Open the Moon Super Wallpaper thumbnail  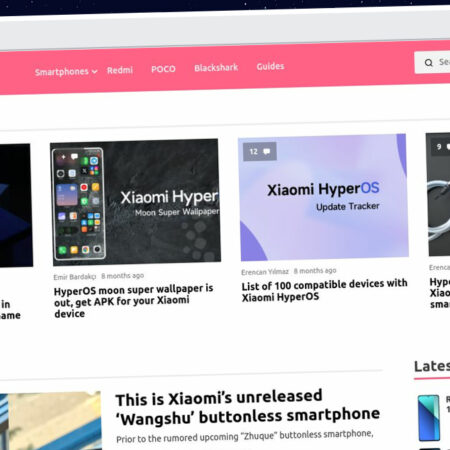point(135,202)
